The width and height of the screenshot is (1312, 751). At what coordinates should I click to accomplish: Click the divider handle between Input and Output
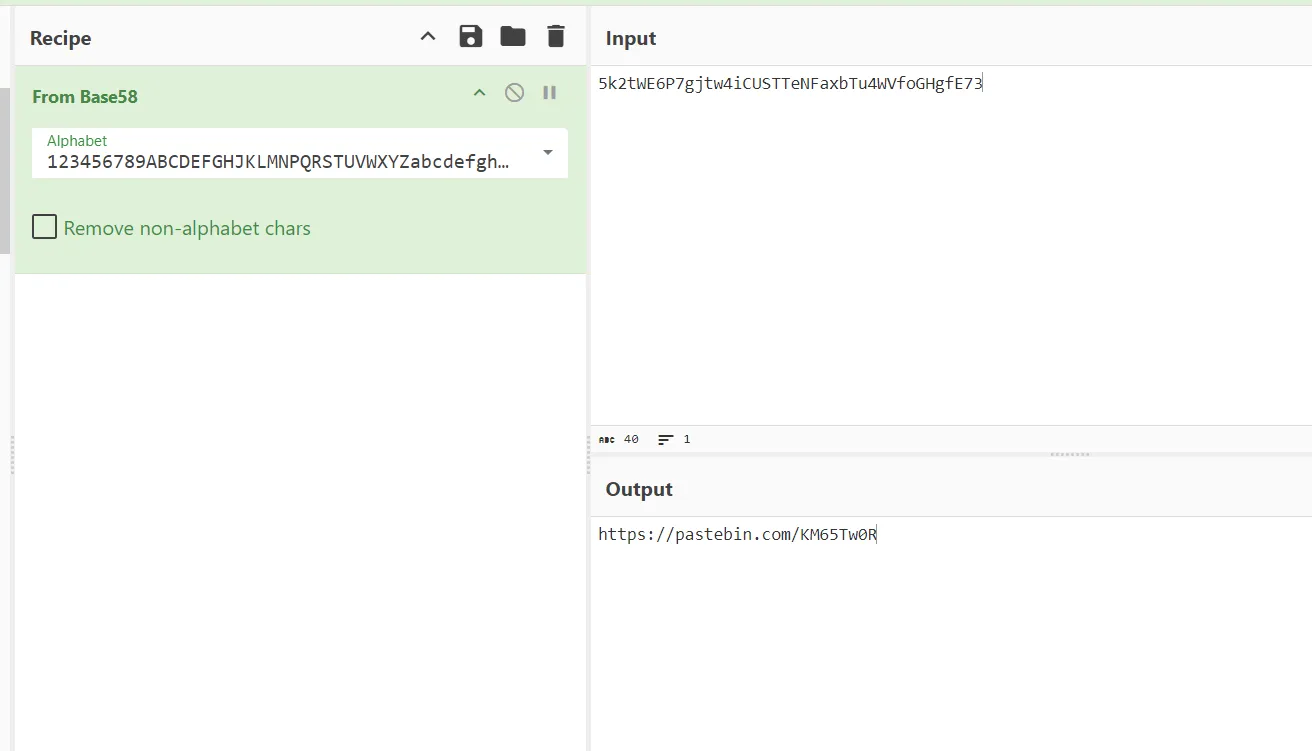[1069, 454]
